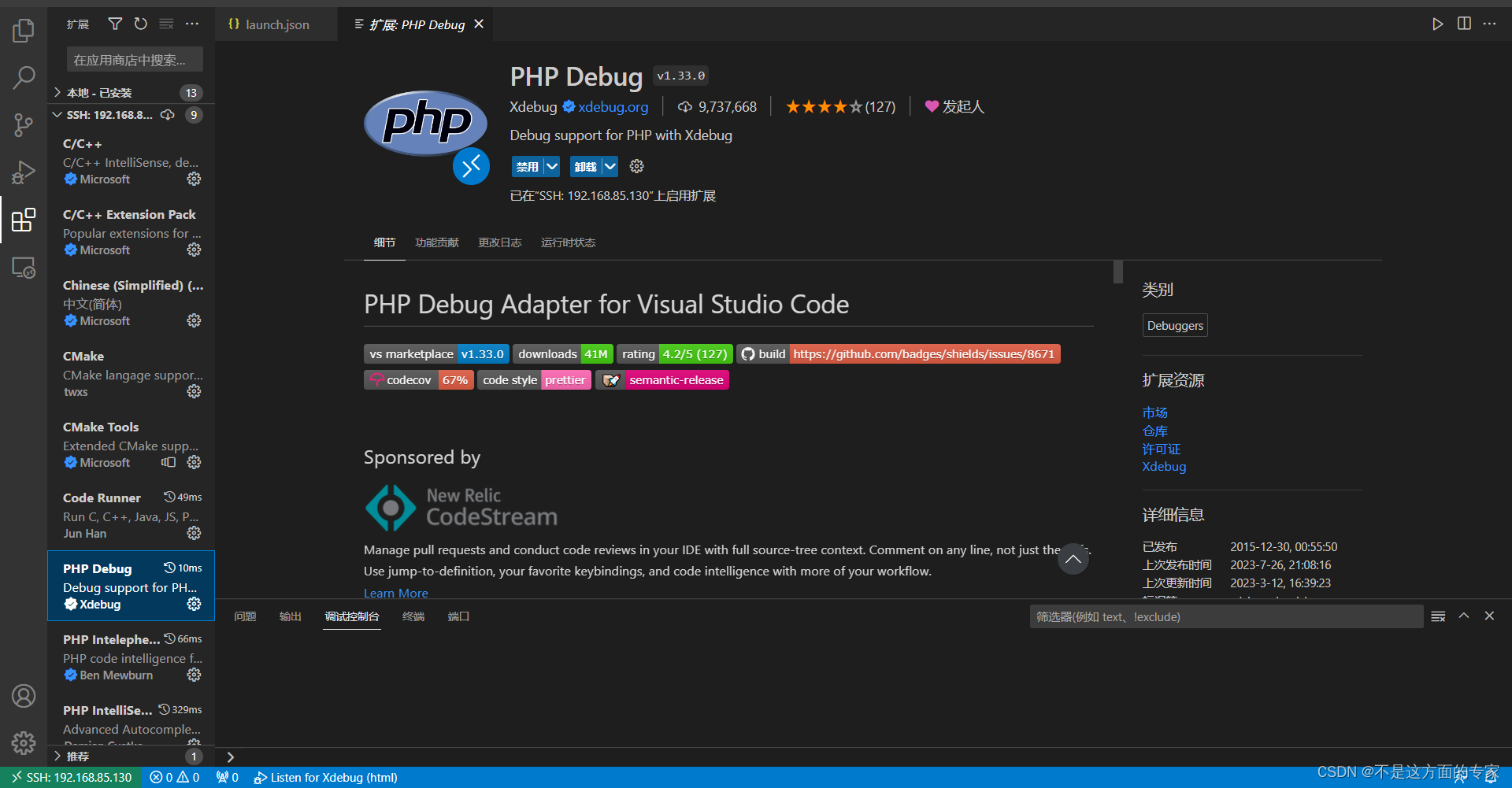Click the extension marketplace search field

pyautogui.click(x=135, y=60)
